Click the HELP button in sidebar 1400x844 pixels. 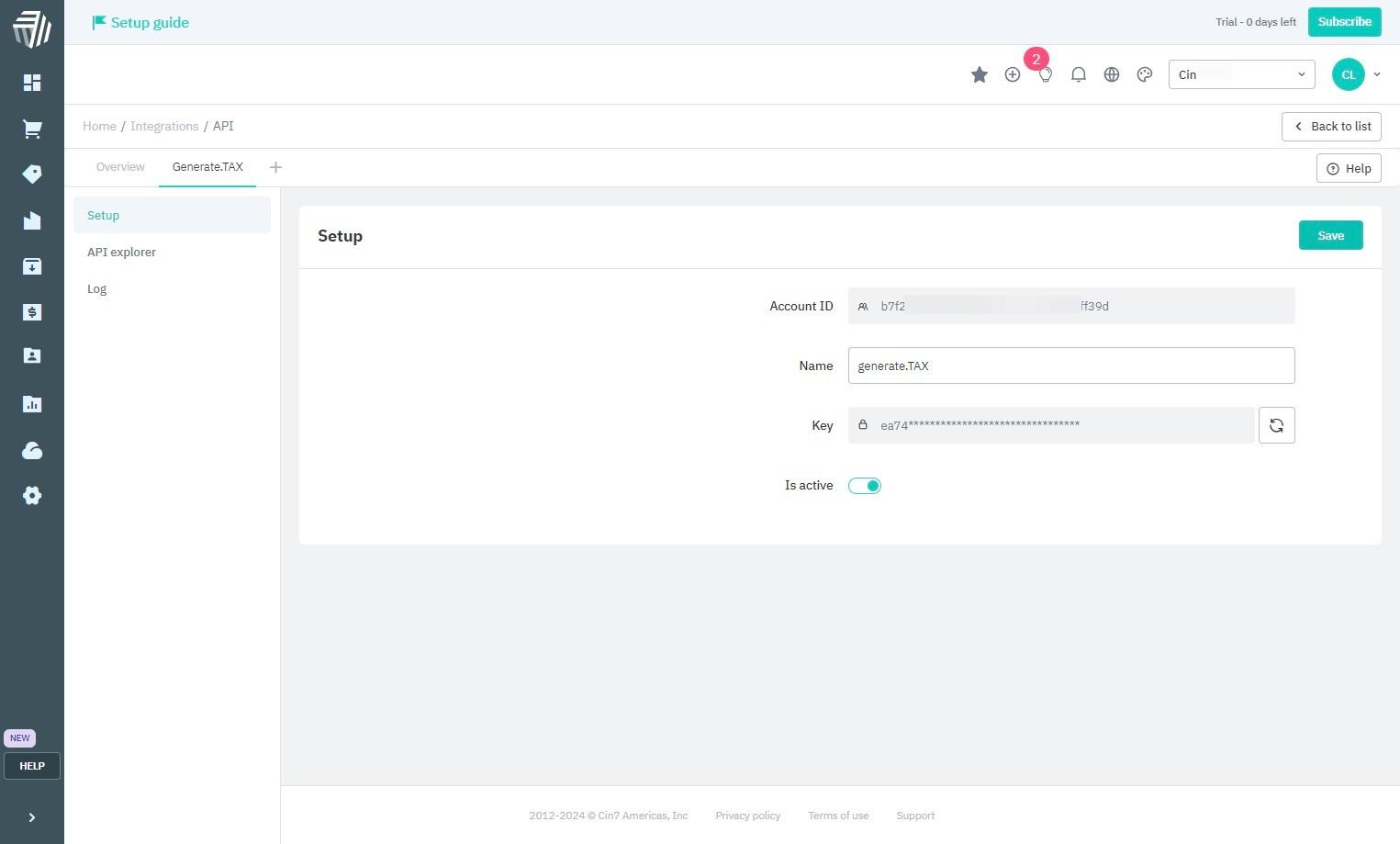click(32, 766)
